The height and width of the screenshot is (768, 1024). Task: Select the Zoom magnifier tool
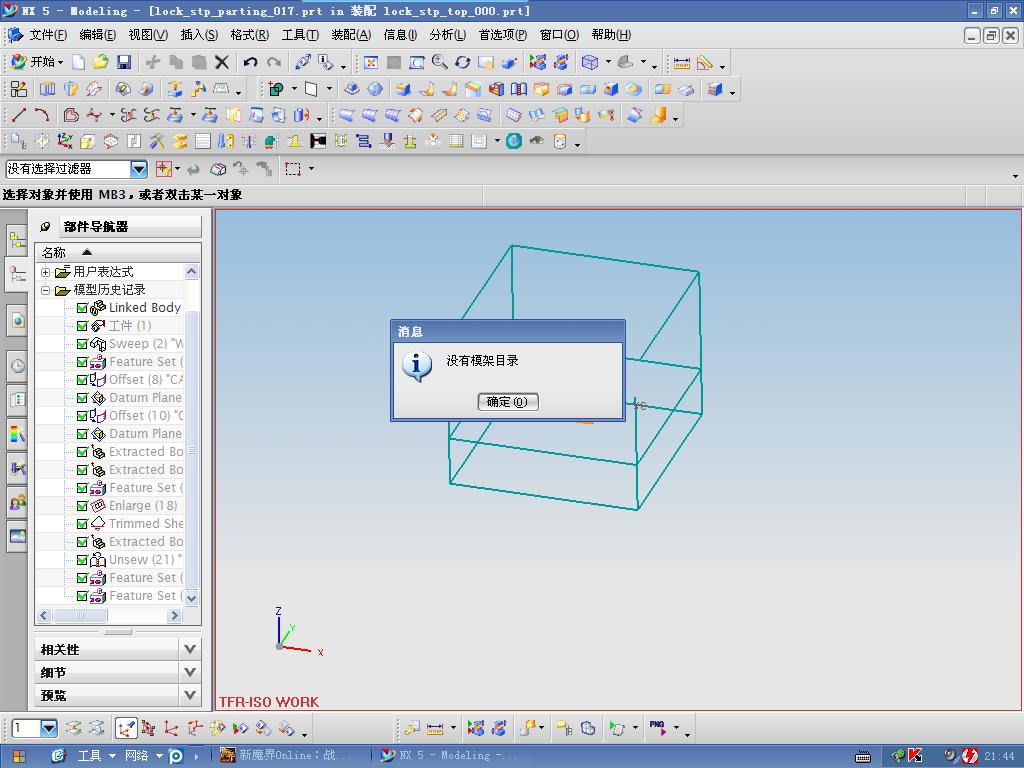click(440, 62)
